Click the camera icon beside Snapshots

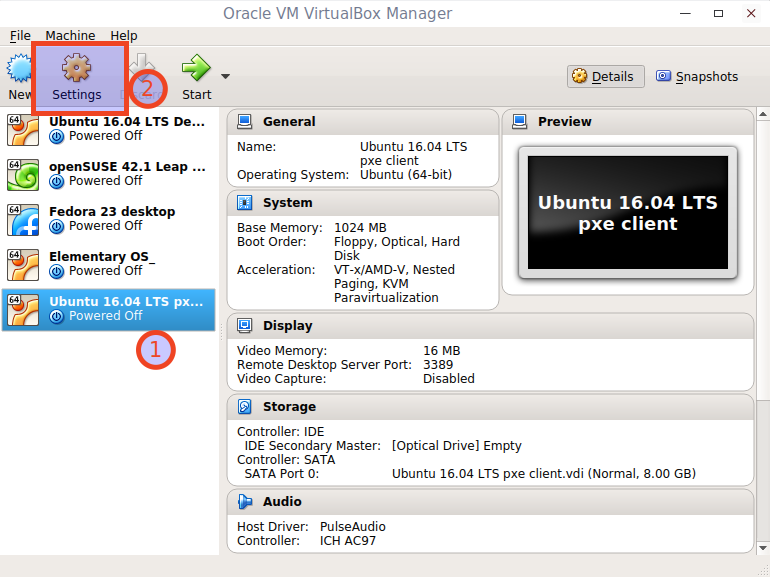click(663, 76)
